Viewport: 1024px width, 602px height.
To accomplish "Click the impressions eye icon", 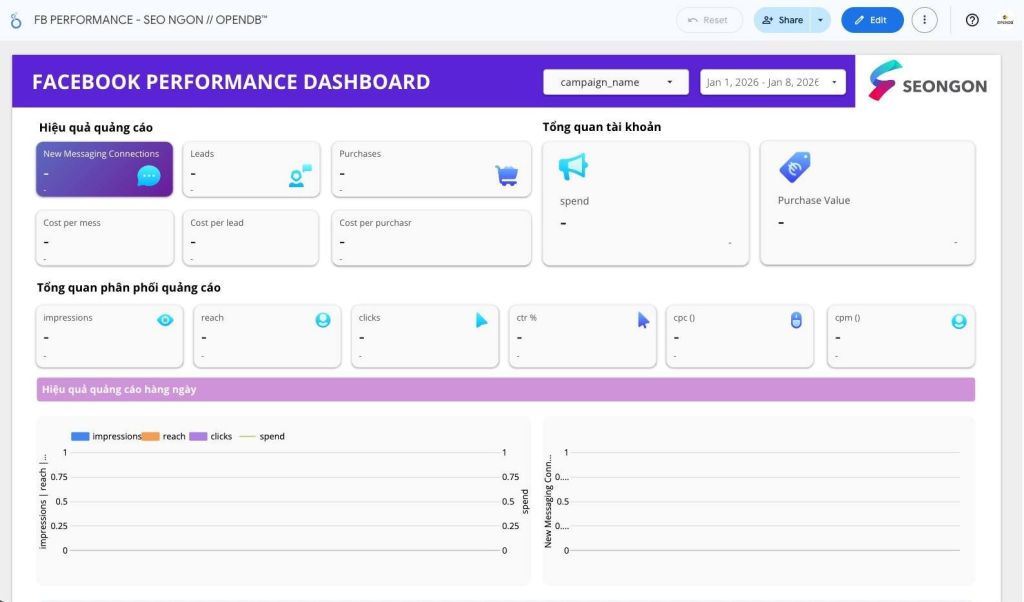I will [x=165, y=320].
